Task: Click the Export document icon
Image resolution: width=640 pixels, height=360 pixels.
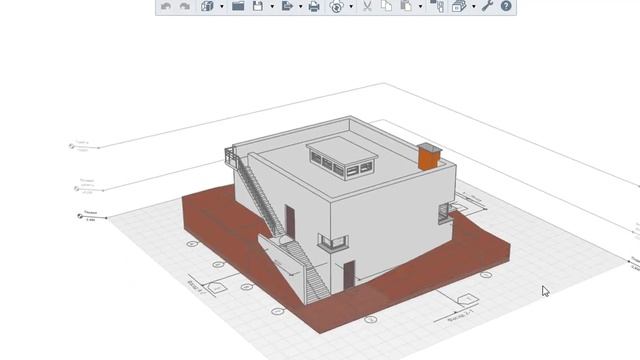Action: click(287, 6)
